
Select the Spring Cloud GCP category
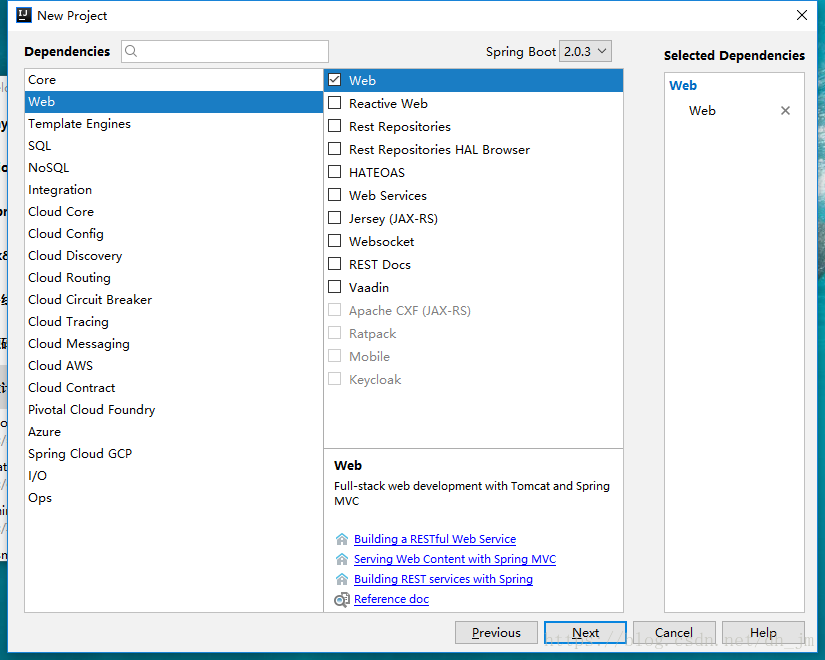coord(174,454)
